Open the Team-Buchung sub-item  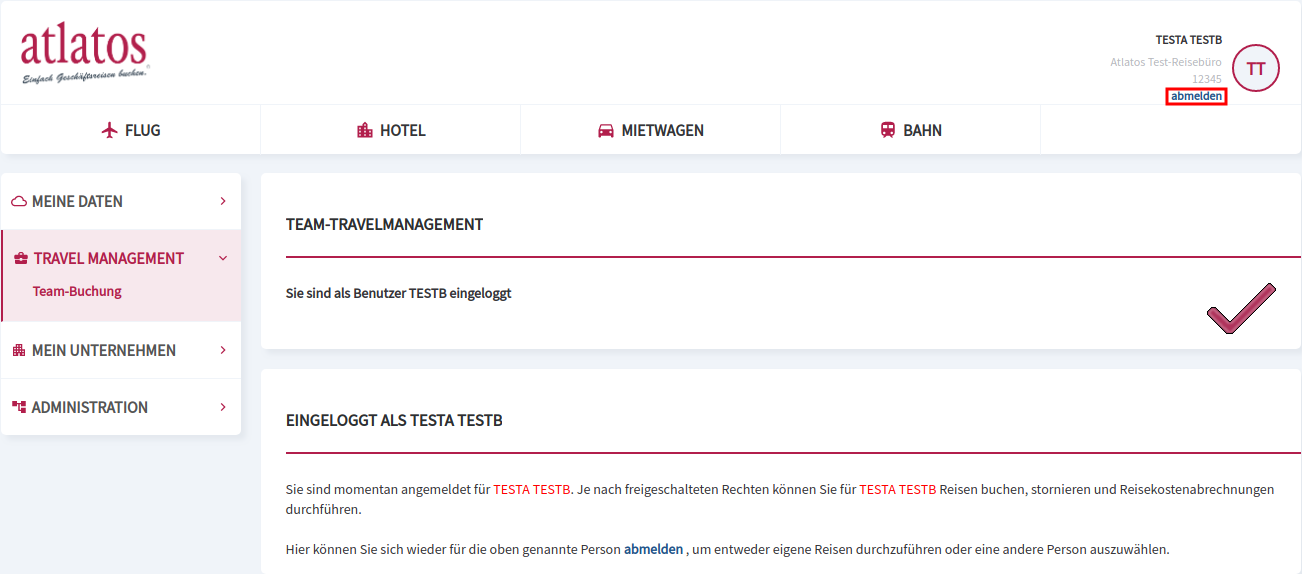pyautogui.click(x=77, y=292)
